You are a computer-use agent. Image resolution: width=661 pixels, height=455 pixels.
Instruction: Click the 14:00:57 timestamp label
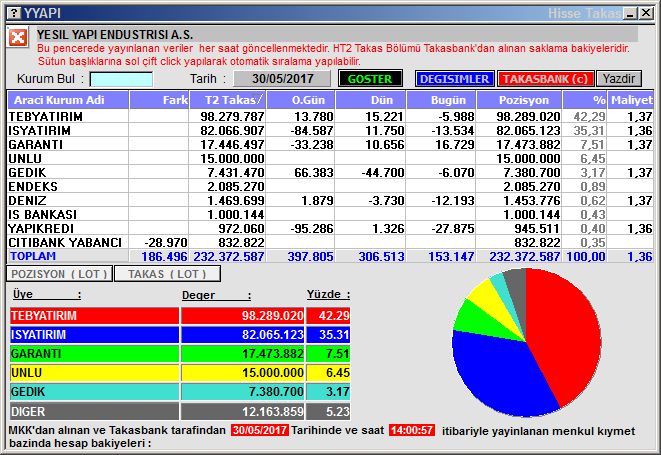(x=412, y=430)
